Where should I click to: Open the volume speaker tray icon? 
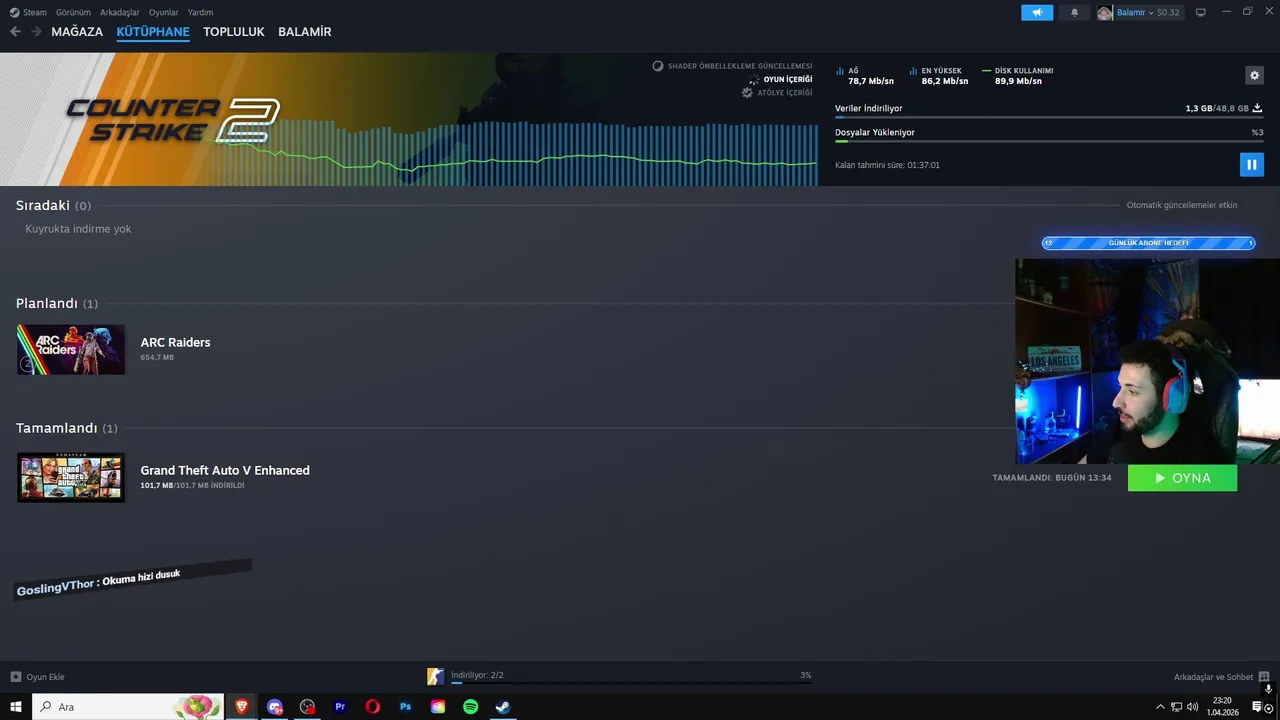[x=1192, y=707]
